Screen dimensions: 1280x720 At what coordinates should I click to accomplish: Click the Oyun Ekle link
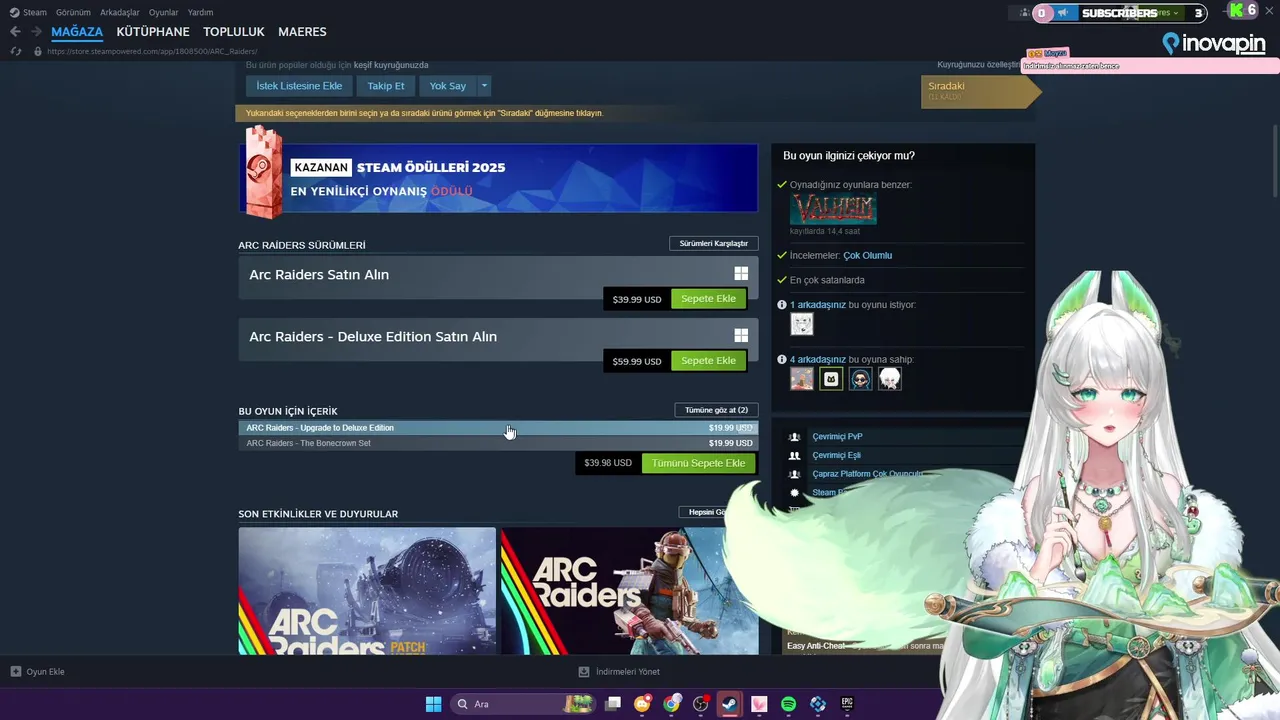click(x=45, y=672)
